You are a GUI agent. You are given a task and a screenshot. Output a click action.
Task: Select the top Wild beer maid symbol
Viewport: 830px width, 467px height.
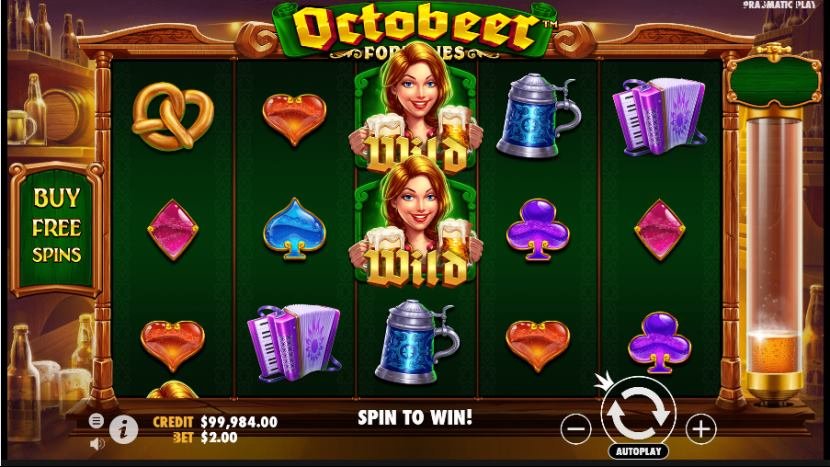pos(416,109)
